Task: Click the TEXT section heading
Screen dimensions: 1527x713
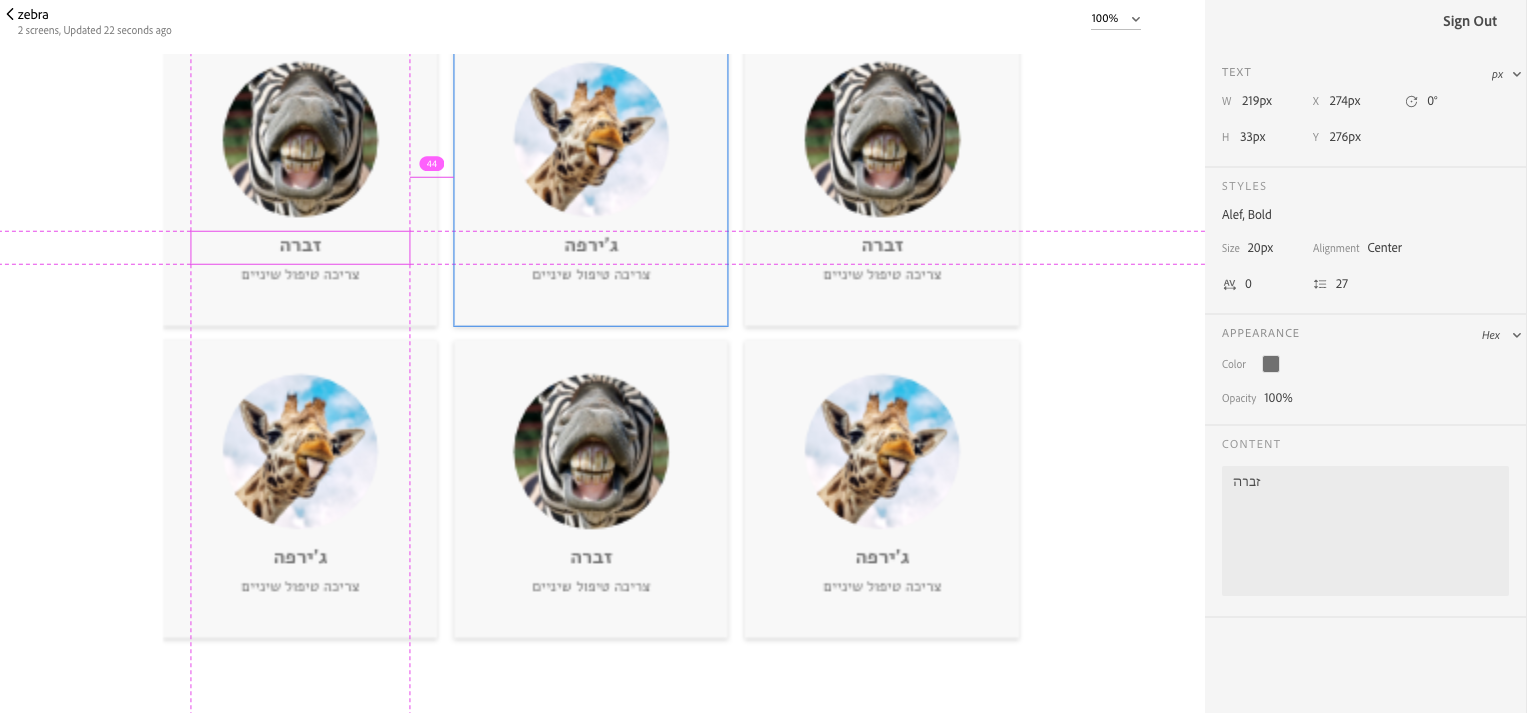Action: coord(1237,72)
